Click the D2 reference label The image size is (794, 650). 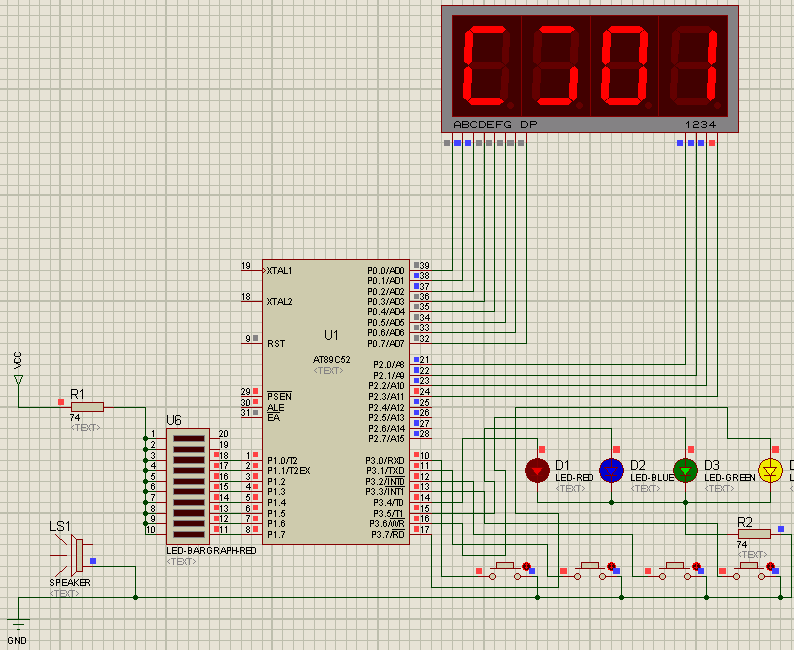click(x=638, y=465)
